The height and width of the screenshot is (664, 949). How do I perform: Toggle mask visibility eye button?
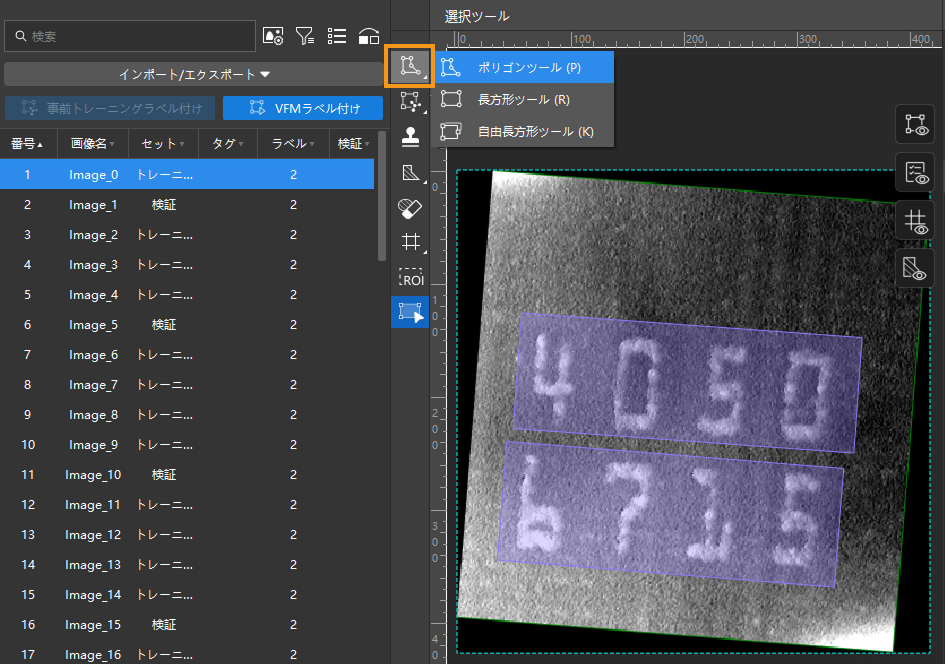pyautogui.click(x=914, y=267)
